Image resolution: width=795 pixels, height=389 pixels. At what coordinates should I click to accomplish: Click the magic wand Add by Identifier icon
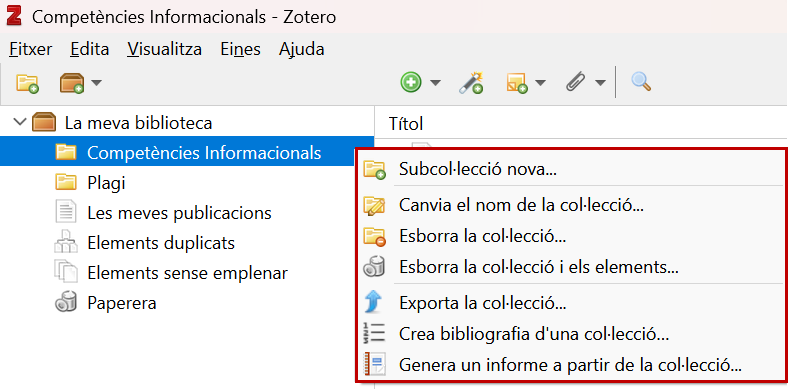pos(471,82)
